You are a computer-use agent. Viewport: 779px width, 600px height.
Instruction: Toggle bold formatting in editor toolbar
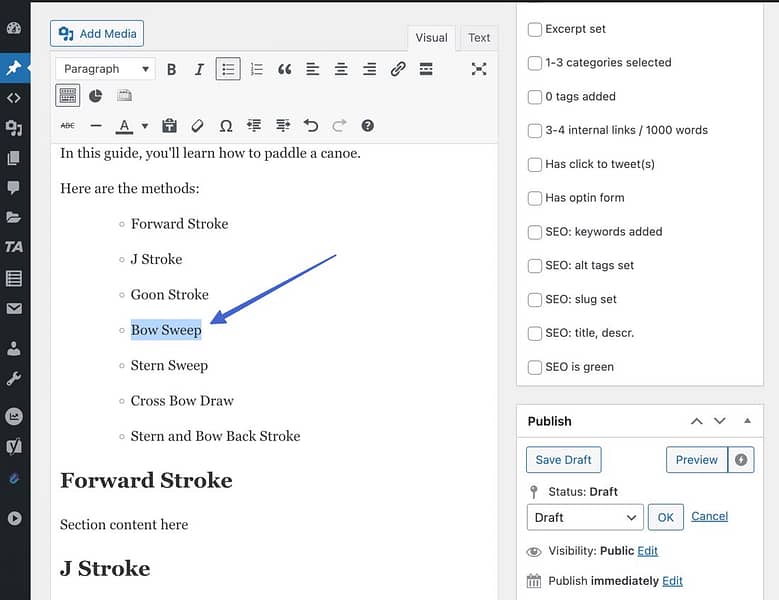(x=171, y=69)
